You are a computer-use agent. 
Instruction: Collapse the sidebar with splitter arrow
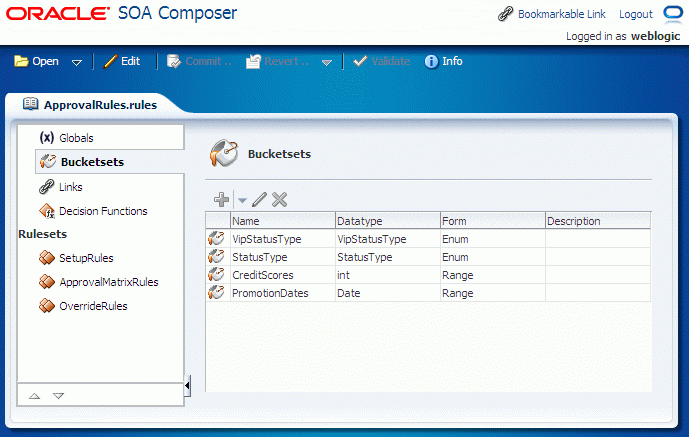(187, 386)
